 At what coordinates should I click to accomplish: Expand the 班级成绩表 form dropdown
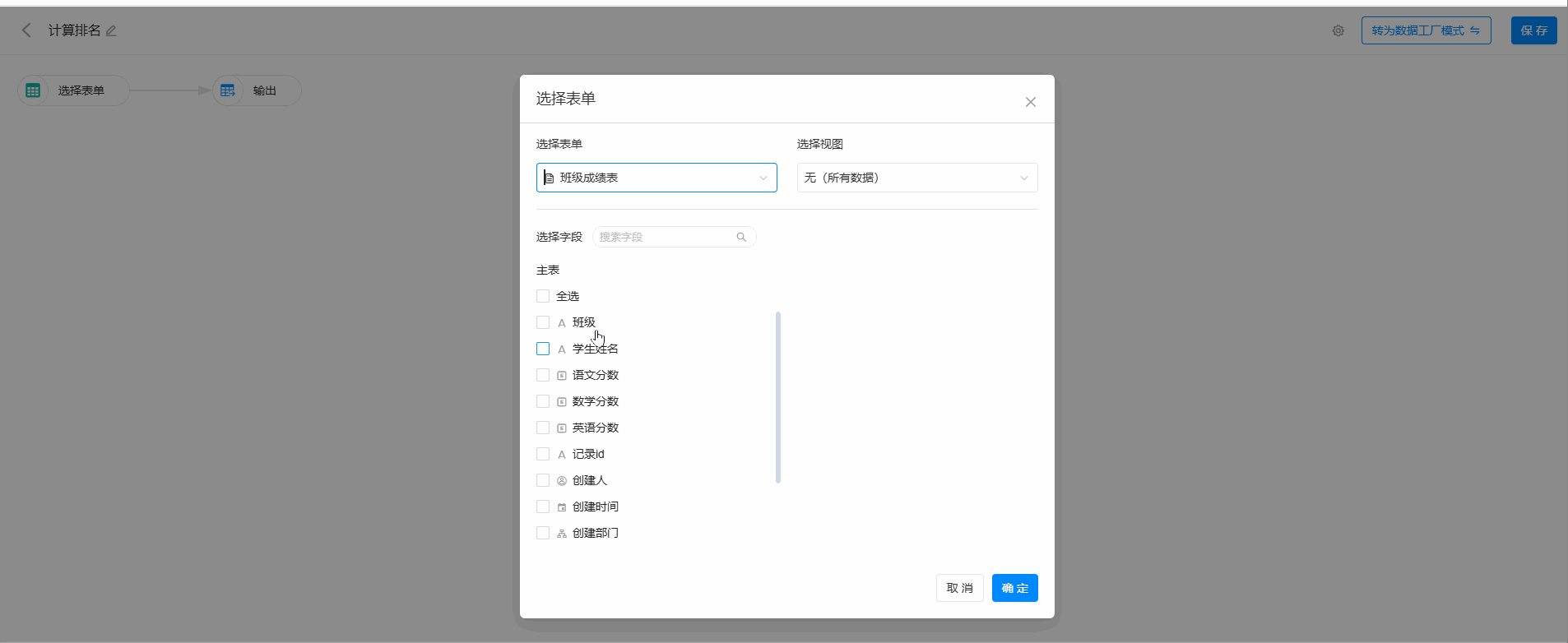(763, 178)
